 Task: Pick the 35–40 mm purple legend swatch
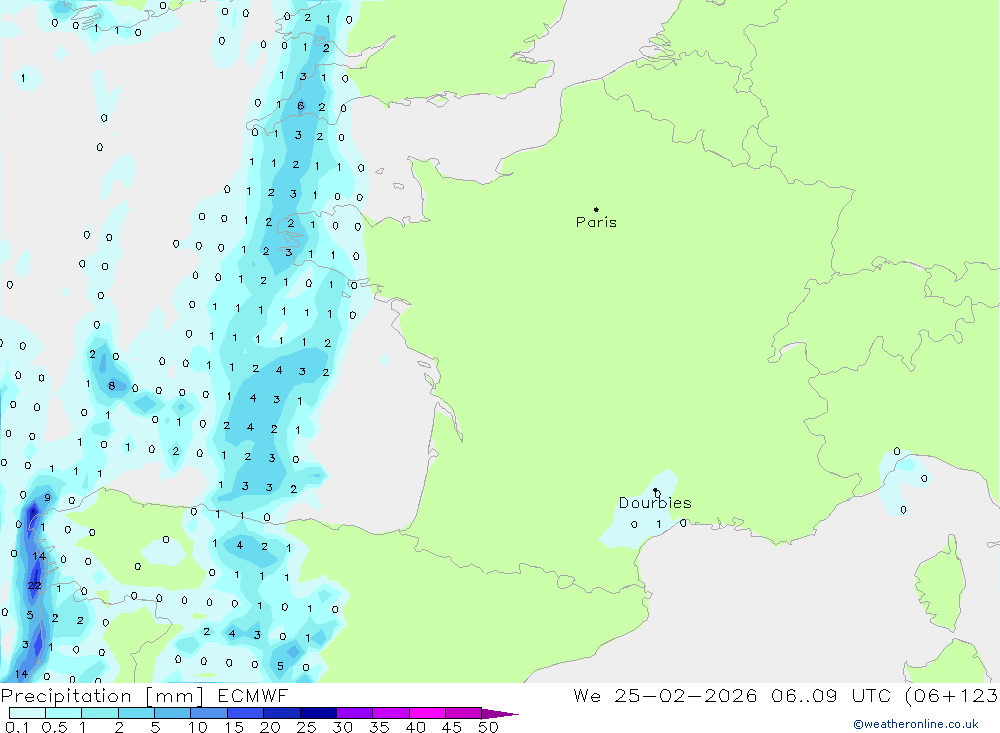(x=390, y=713)
